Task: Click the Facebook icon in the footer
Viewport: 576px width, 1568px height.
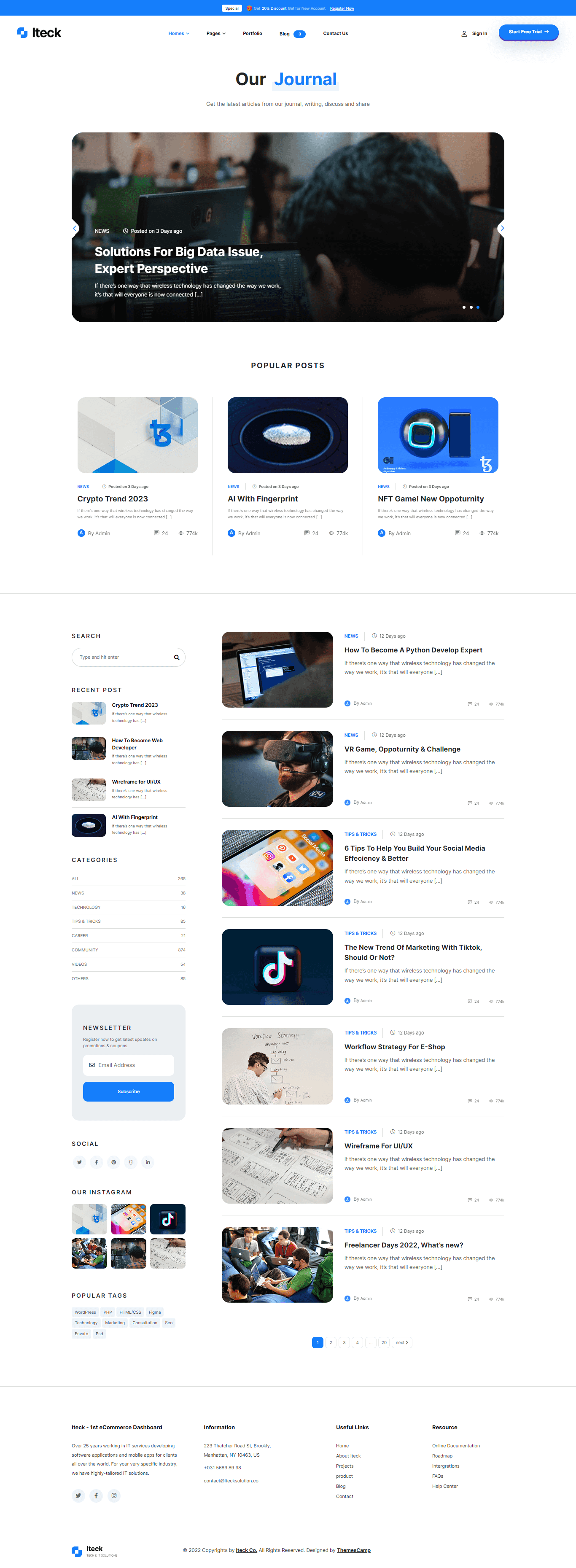Action: click(96, 1495)
